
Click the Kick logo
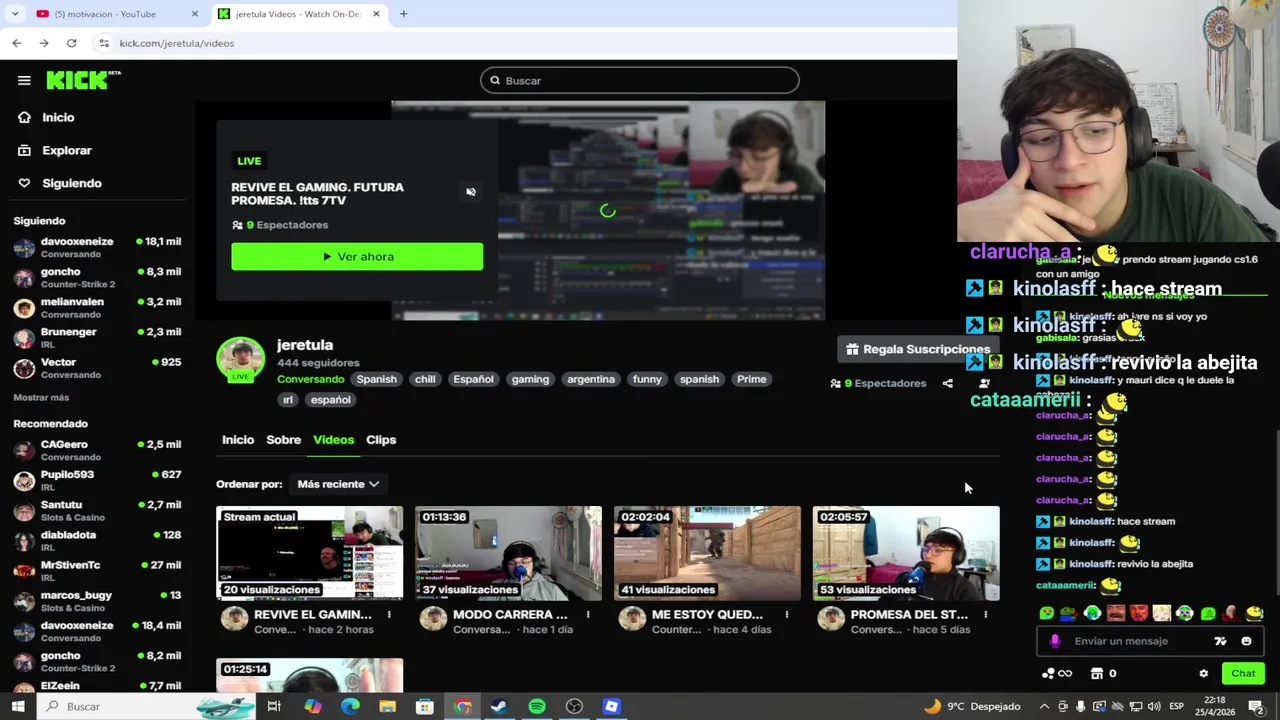coord(83,80)
